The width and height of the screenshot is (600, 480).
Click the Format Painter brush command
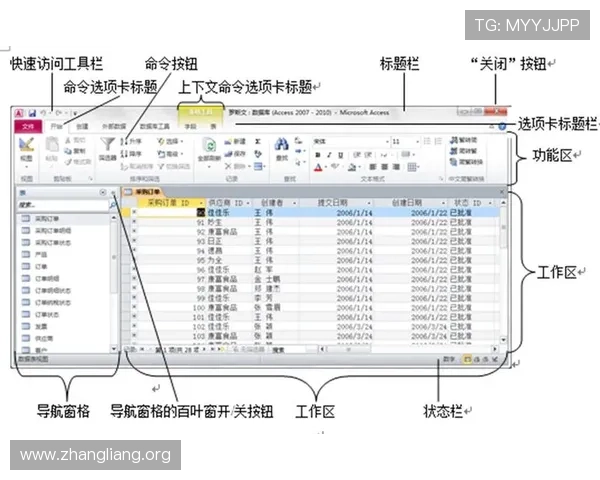pos(78,162)
